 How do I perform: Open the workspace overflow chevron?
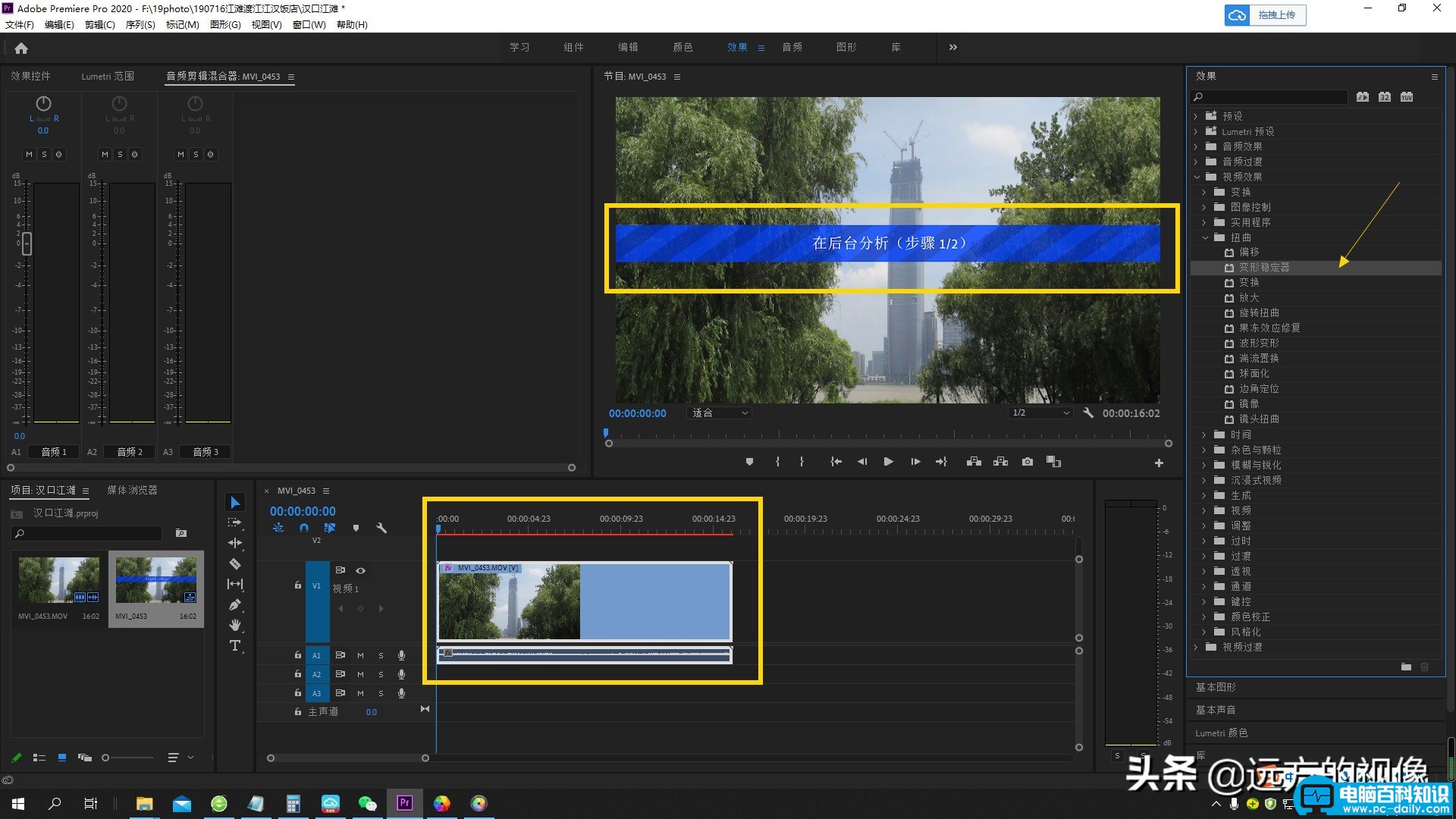(x=952, y=47)
